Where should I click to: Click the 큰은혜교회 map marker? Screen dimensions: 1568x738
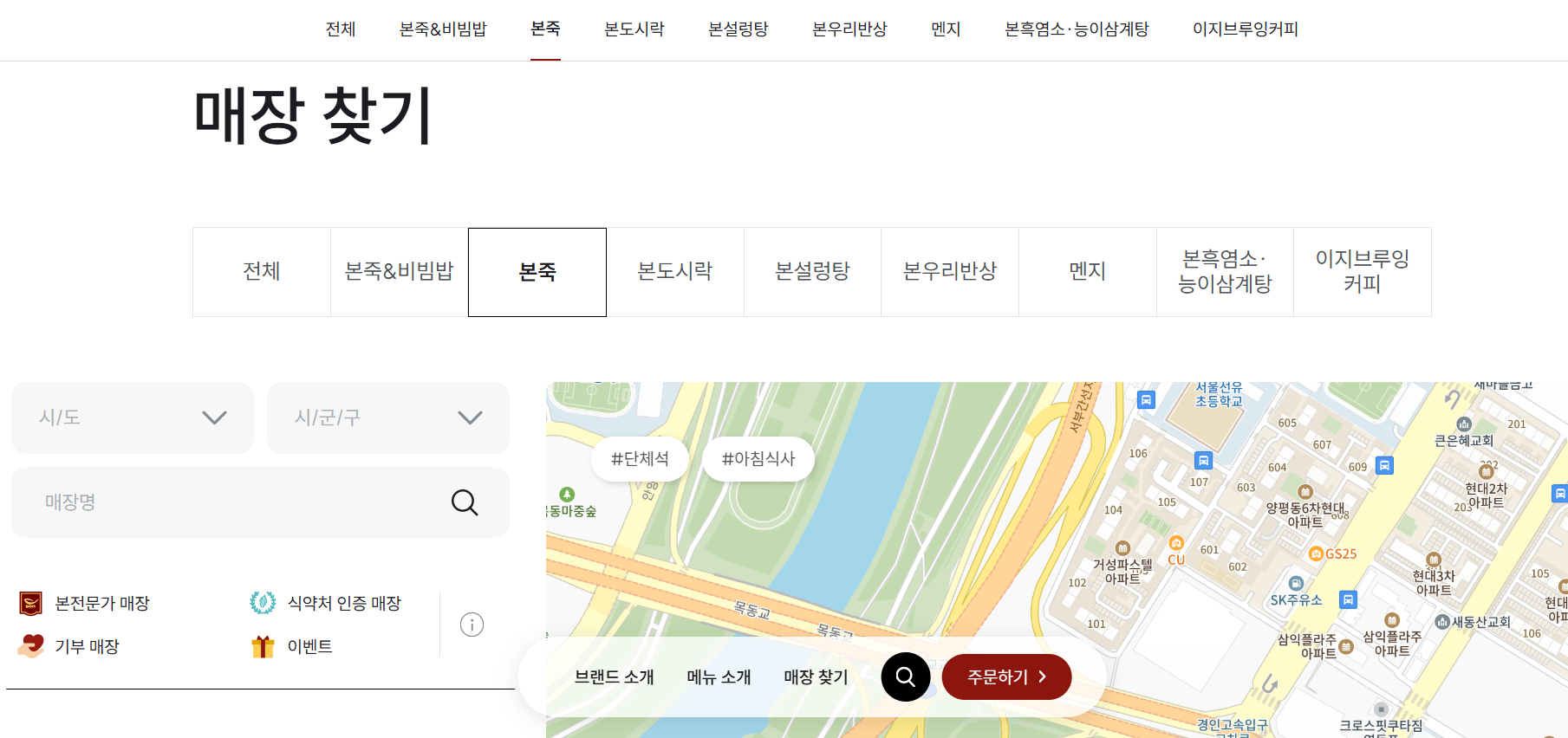coord(1464,424)
